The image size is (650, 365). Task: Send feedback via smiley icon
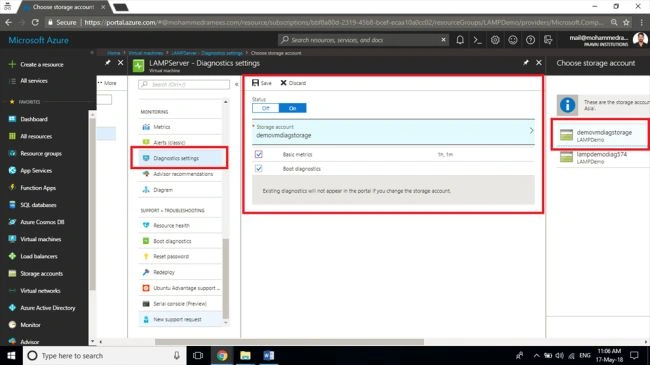(513, 40)
